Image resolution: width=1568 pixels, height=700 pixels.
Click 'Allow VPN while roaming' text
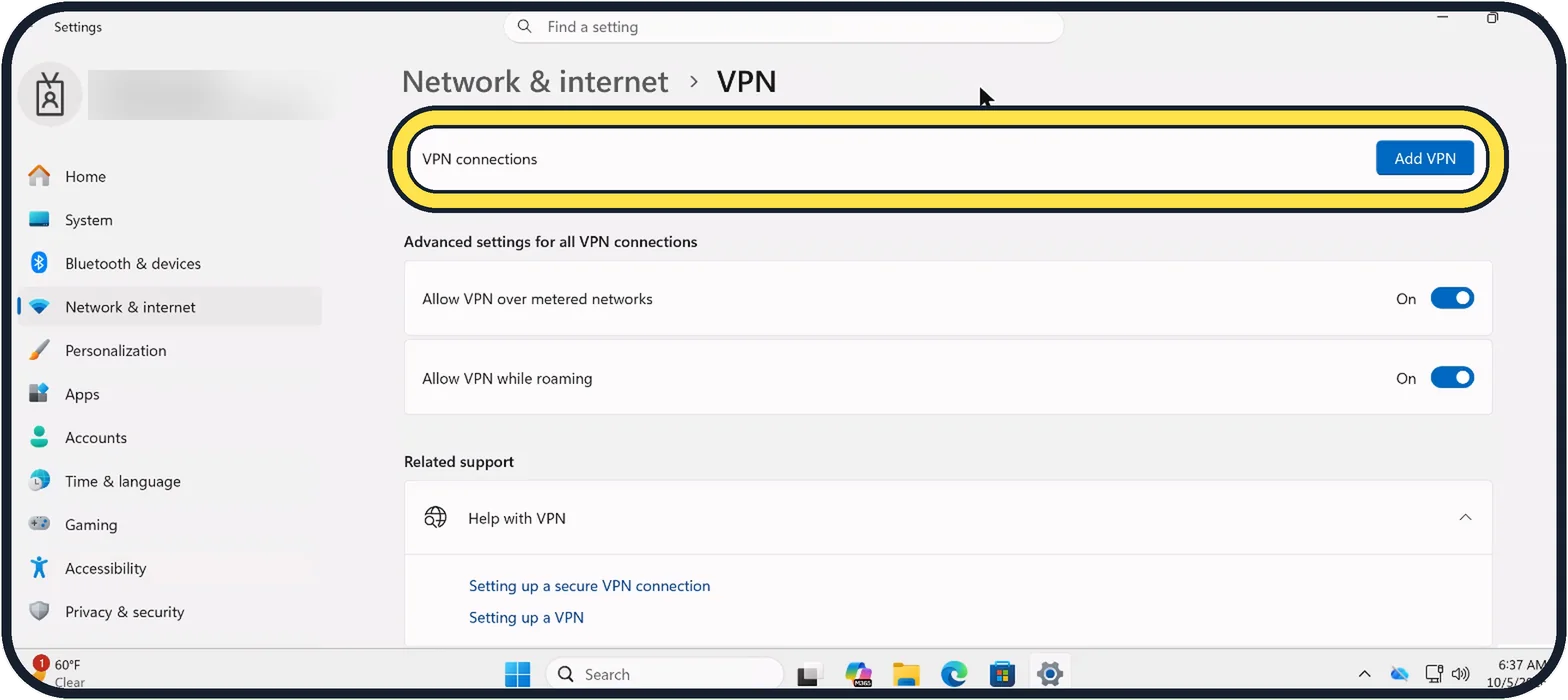(x=507, y=379)
